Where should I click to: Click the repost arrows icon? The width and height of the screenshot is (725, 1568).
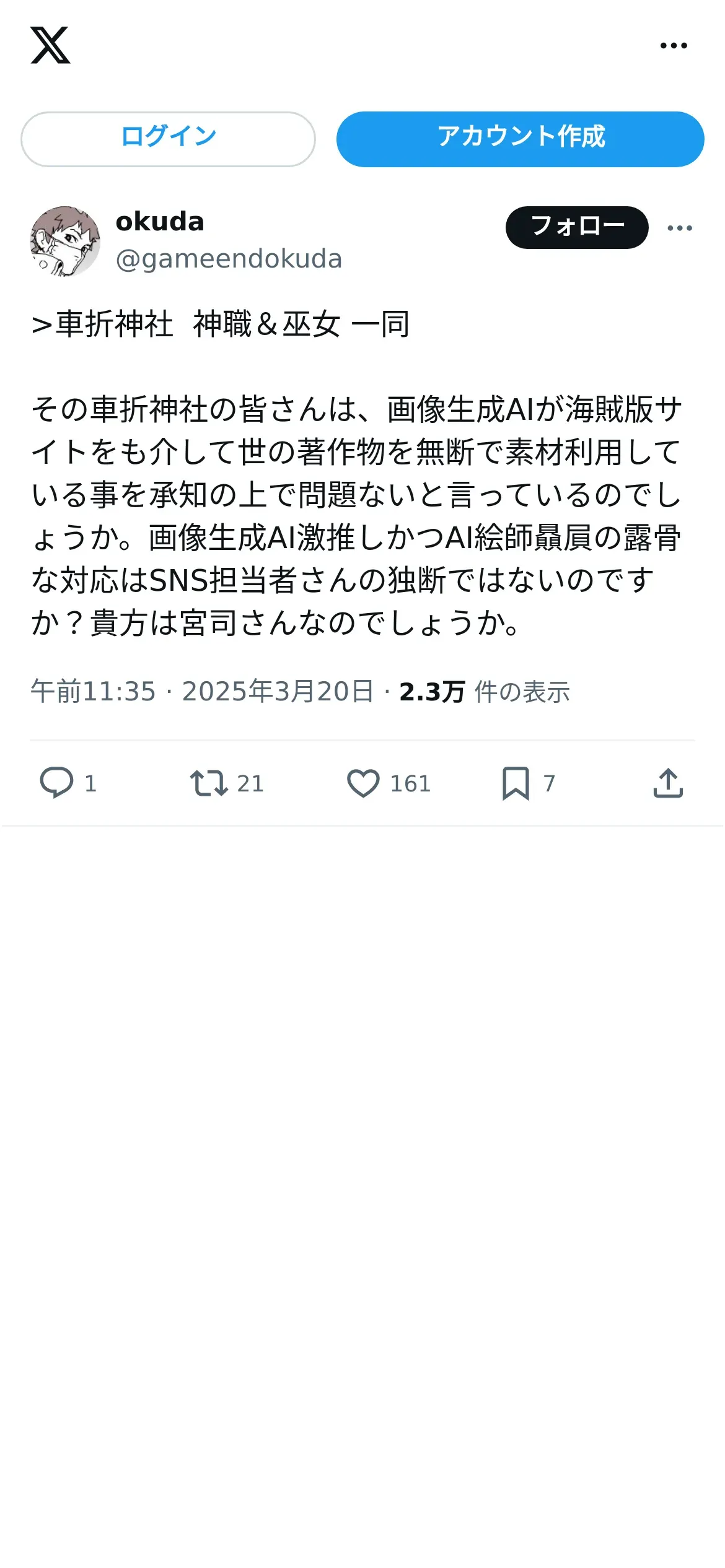[x=209, y=783]
